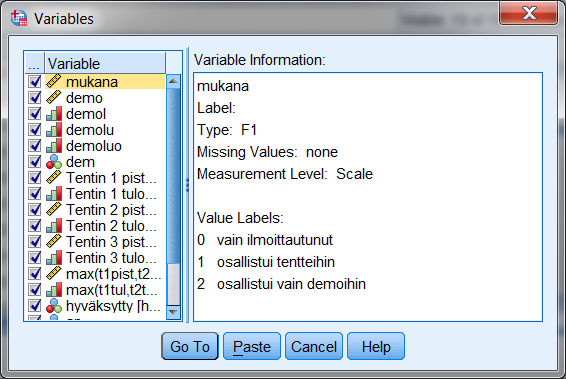Close the Variables dialog window

click(x=529, y=13)
